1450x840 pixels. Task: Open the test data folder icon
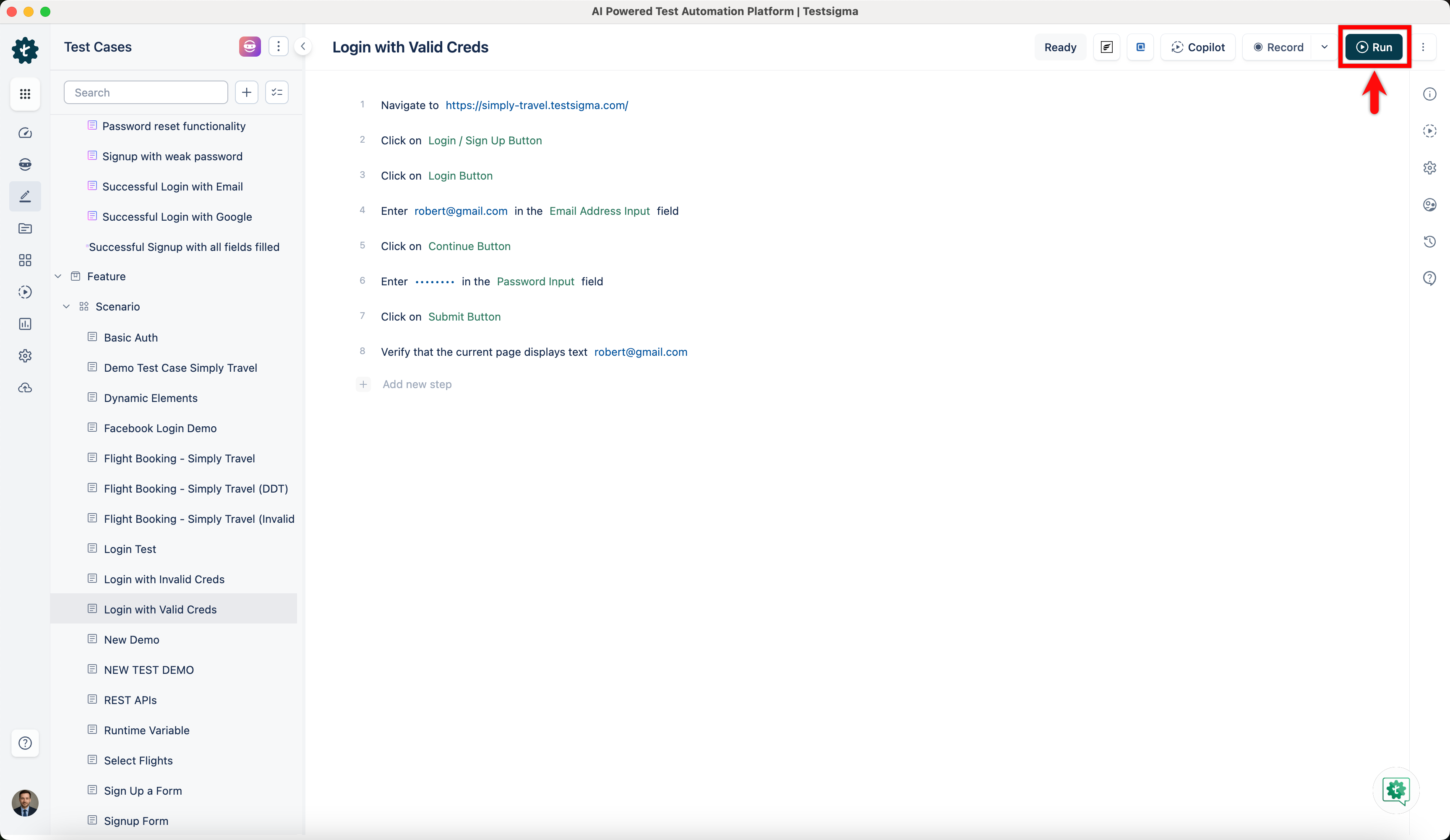pyautogui.click(x=25, y=228)
